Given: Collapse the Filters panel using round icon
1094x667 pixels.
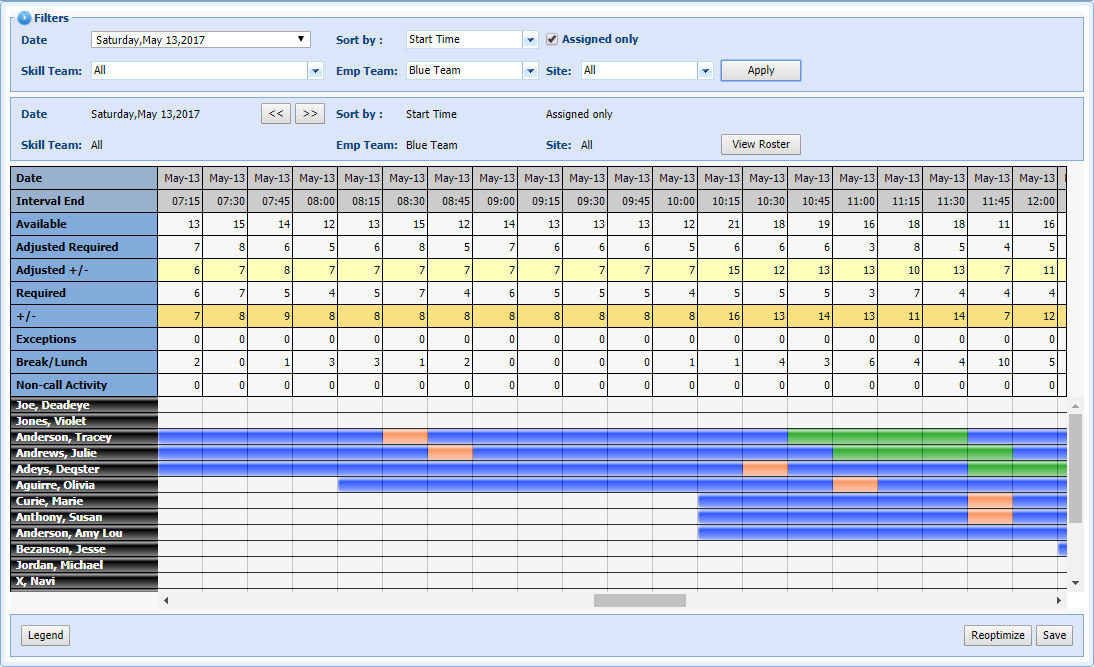Looking at the screenshot, I should click(25, 18).
